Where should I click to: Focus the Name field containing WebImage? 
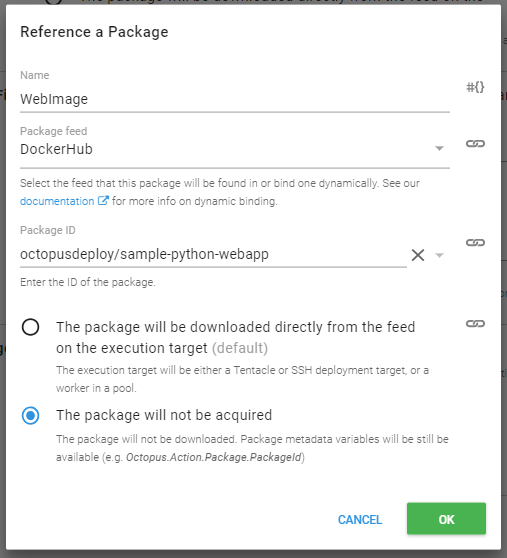(x=235, y=99)
